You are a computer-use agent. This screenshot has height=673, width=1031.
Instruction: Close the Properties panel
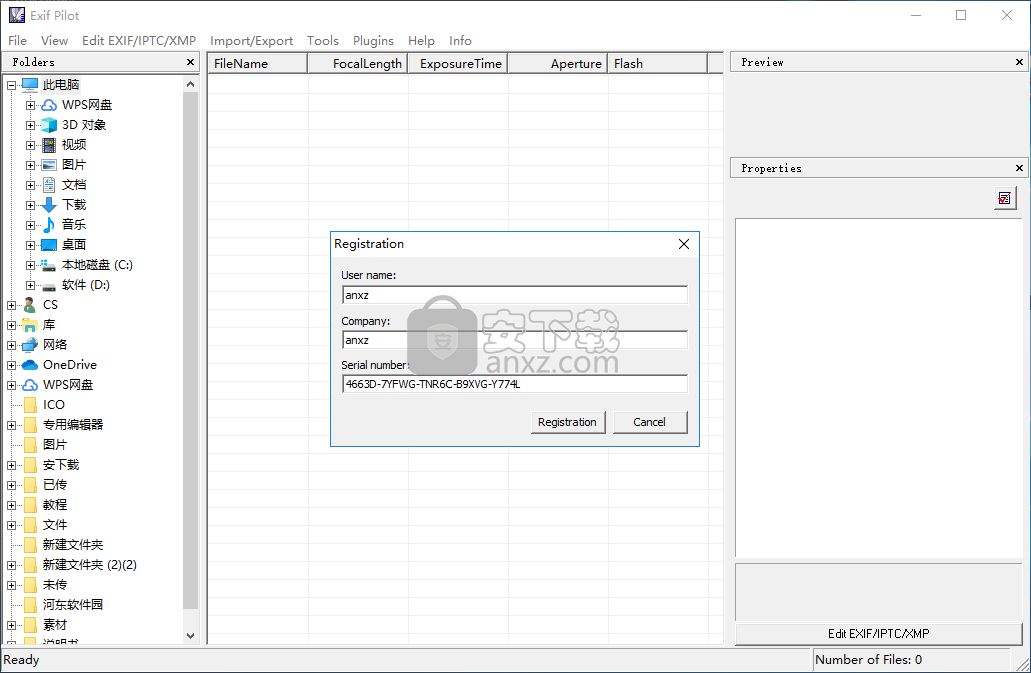click(1019, 168)
